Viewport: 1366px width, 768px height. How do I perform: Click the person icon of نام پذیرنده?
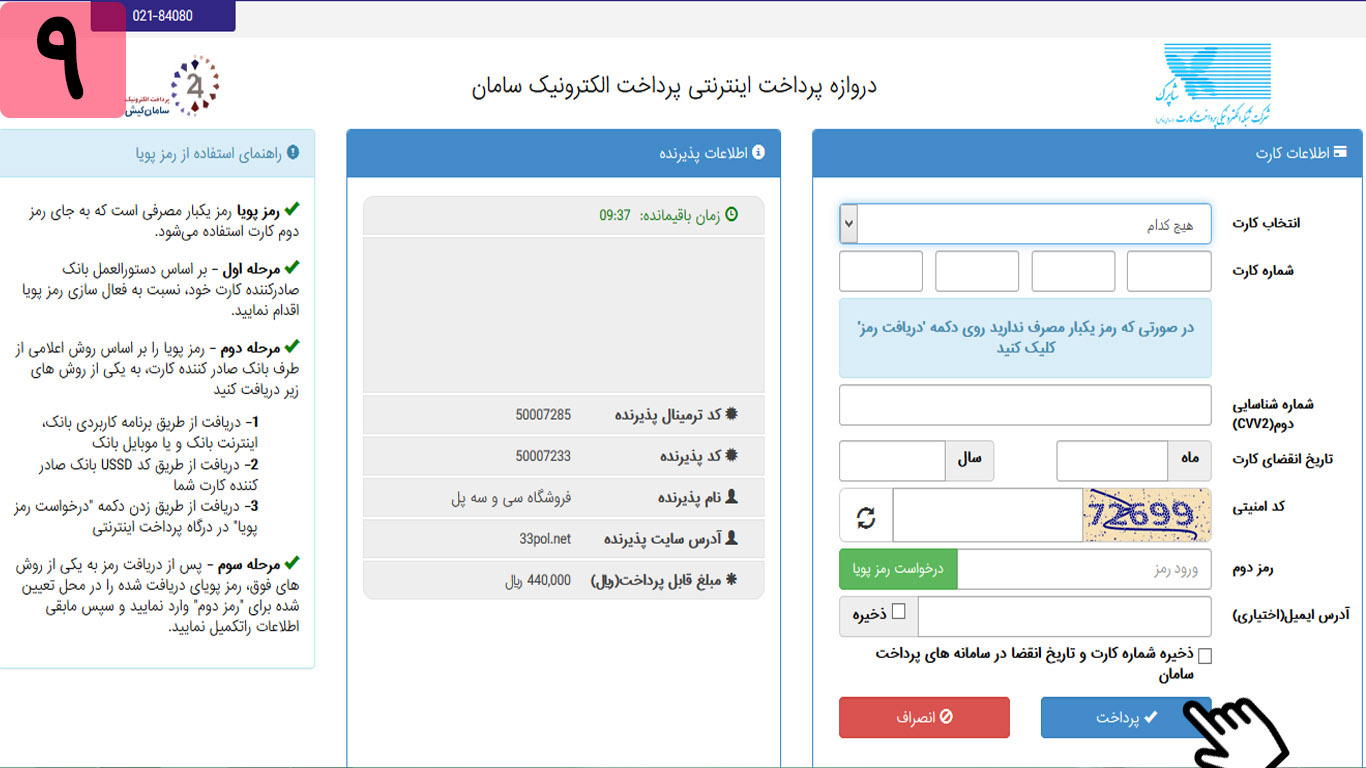[731, 496]
